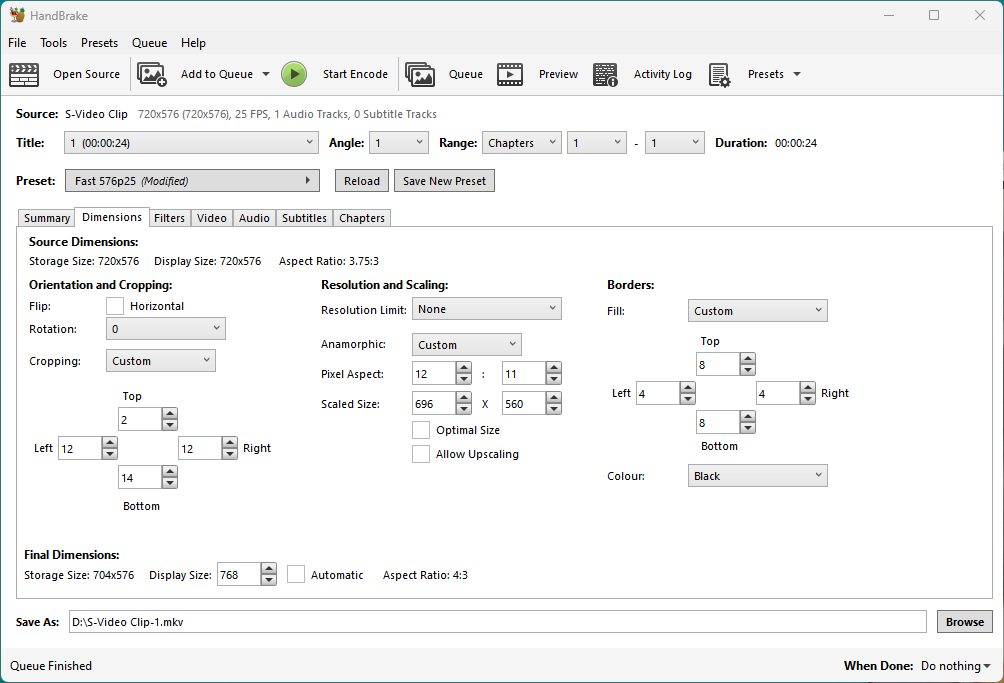Increase the Borders Top value
The height and width of the screenshot is (683, 1004).
pyautogui.click(x=748, y=359)
